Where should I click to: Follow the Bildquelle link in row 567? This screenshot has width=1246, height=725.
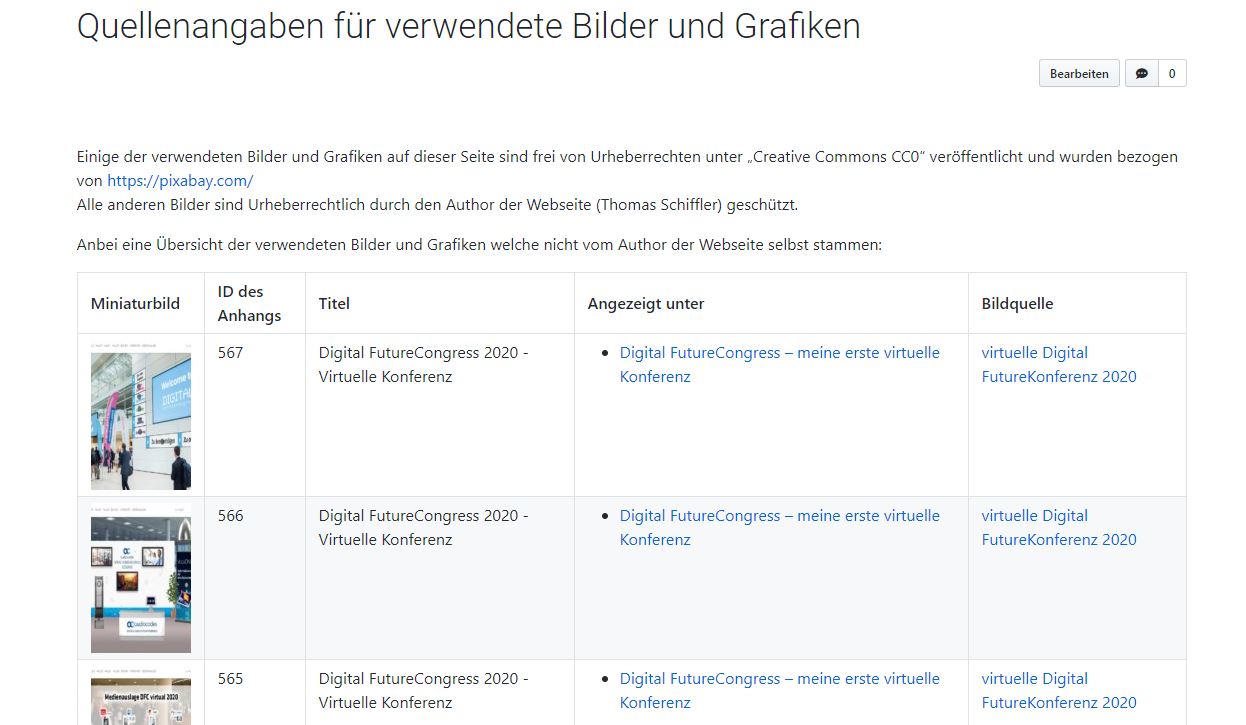1059,365
